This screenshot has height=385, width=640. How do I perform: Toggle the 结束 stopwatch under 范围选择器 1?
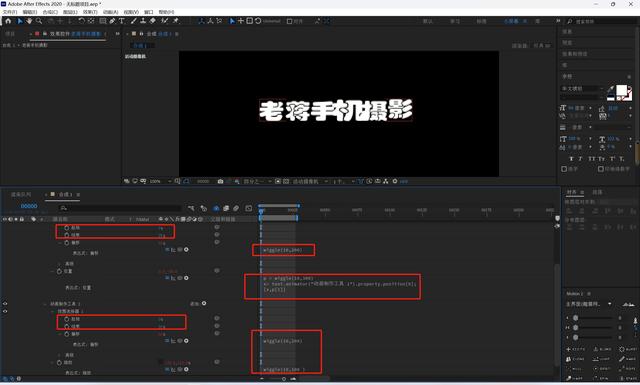coord(67,326)
